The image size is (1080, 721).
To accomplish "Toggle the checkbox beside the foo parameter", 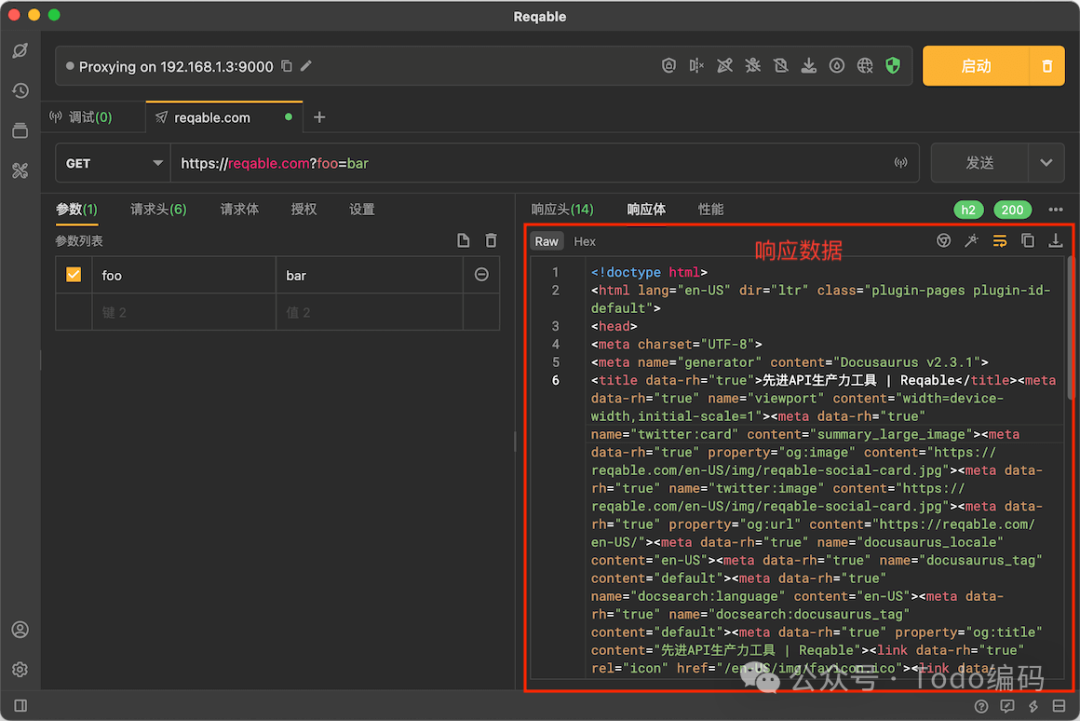I will (73, 275).
